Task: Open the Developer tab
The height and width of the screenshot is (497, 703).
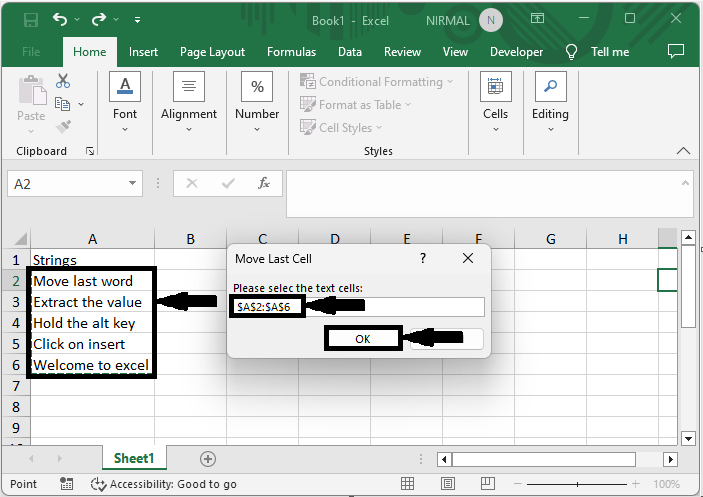Action: click(516, 52)
